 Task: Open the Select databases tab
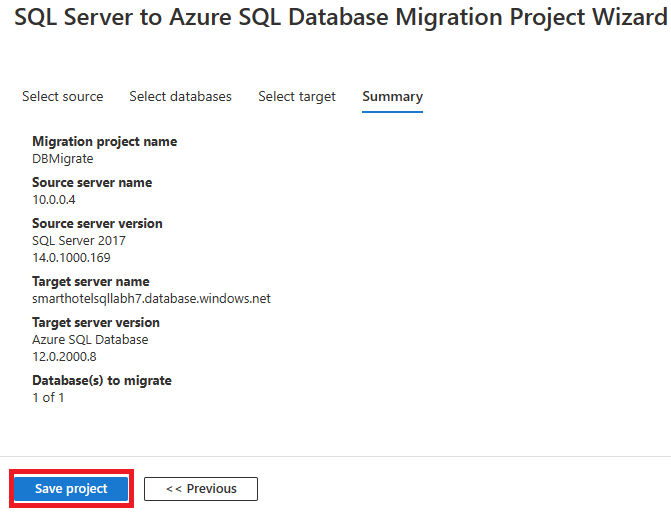coord(180,96)
